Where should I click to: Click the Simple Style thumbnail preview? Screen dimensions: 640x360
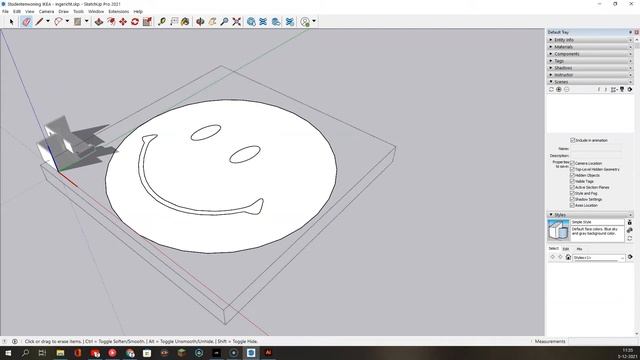[x=558, y=230]
